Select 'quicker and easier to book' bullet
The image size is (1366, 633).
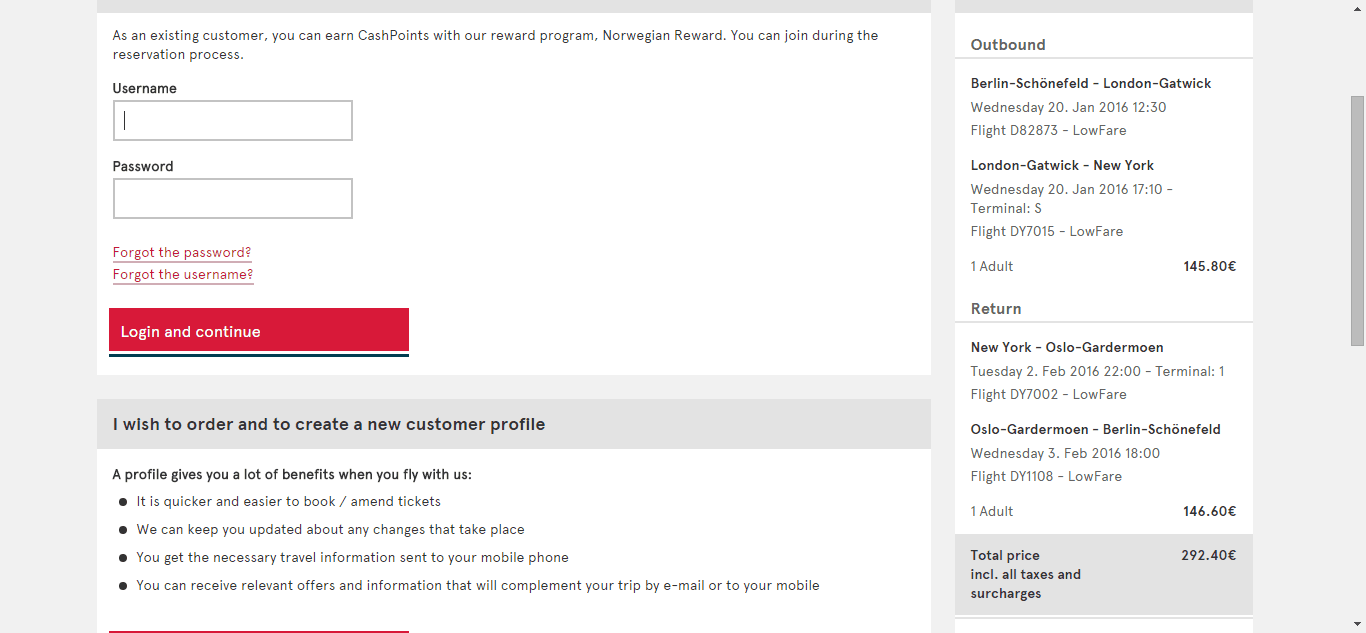tap(289, 502)
